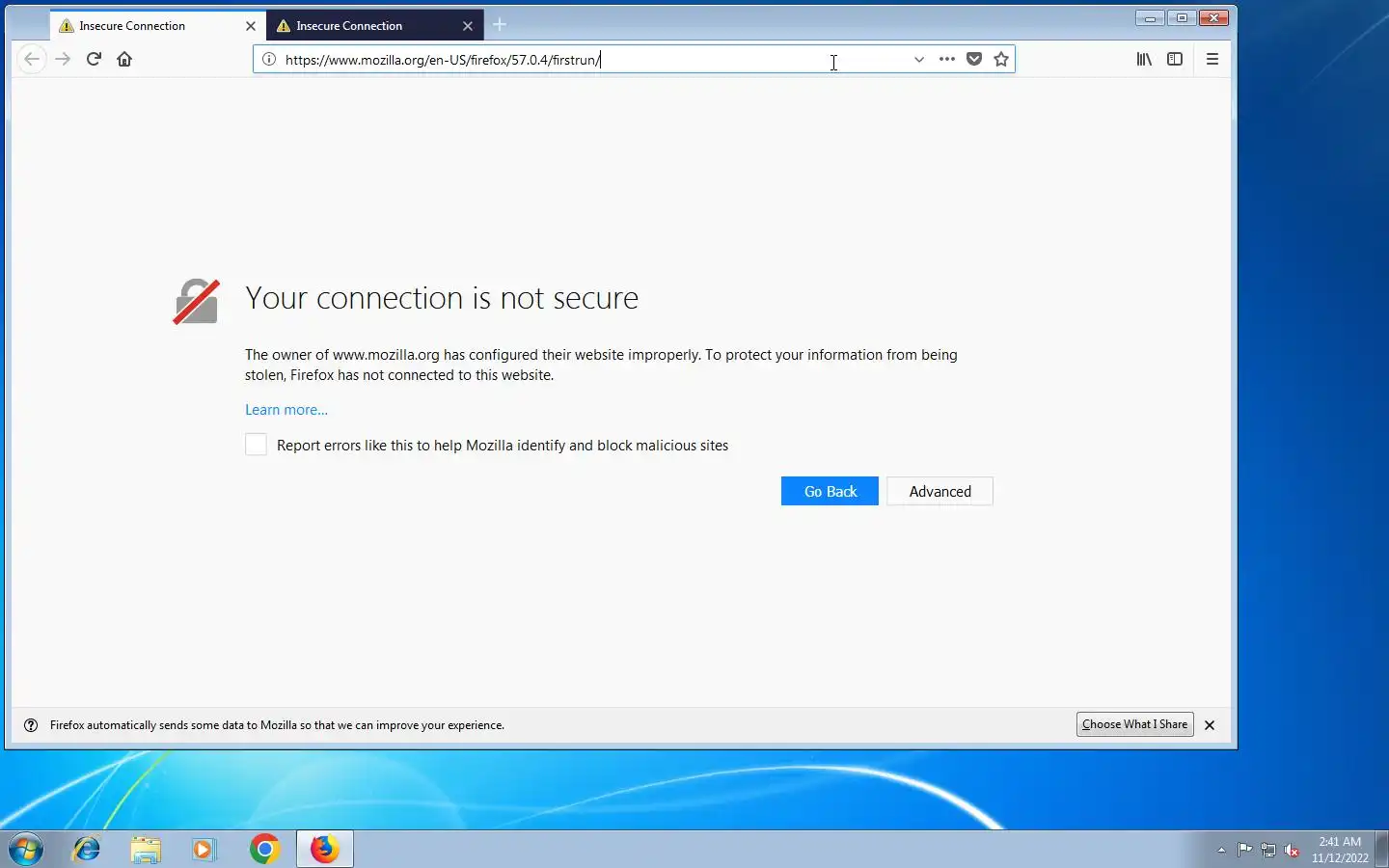Minimize the Firefox window
The height and width of the screenshot is (868, 1389).
pyautogui.click(x=1150, y=18)
